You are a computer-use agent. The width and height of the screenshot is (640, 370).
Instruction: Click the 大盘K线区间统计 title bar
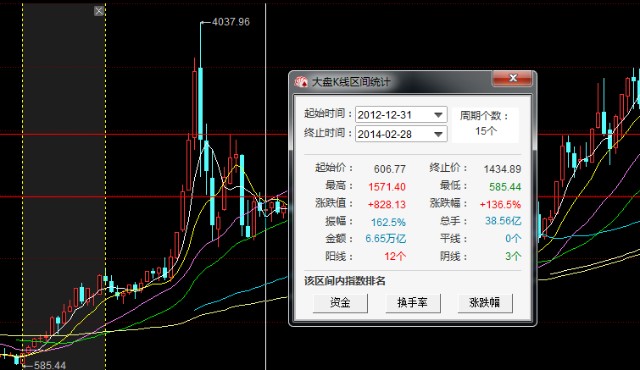(392, 81)
